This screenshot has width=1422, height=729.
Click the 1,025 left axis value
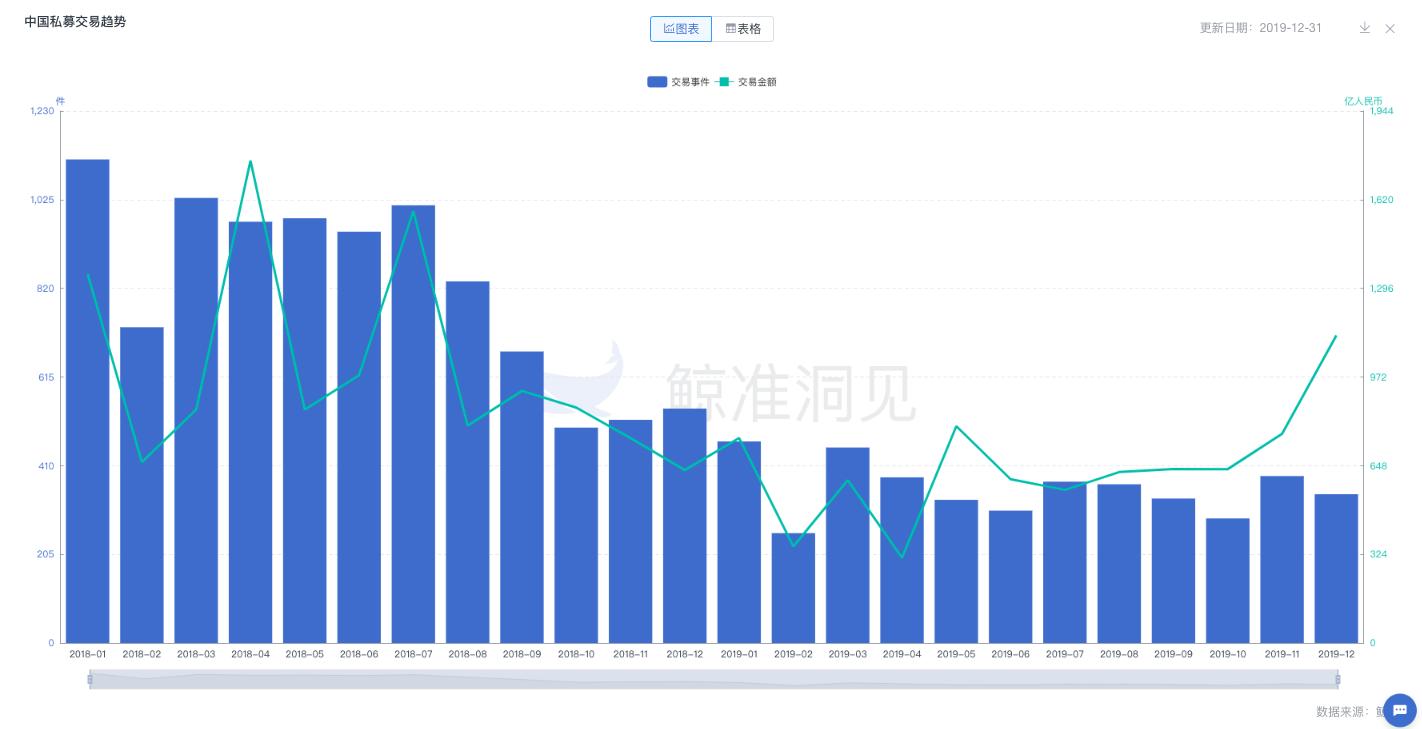point(43,200)
